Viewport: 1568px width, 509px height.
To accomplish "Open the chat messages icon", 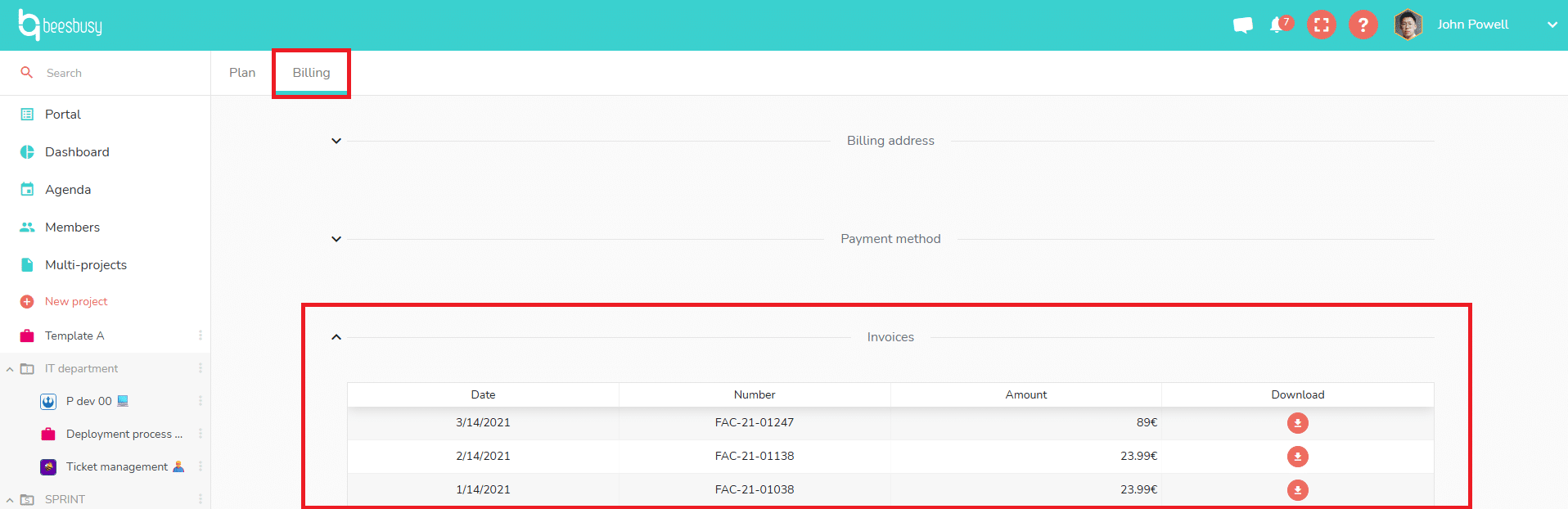I will [1242, 25].
